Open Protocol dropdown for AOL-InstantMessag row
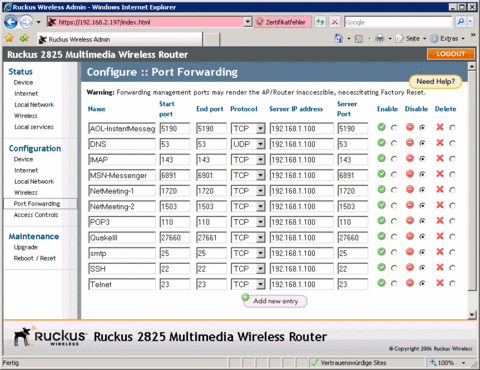 [260, 128]
